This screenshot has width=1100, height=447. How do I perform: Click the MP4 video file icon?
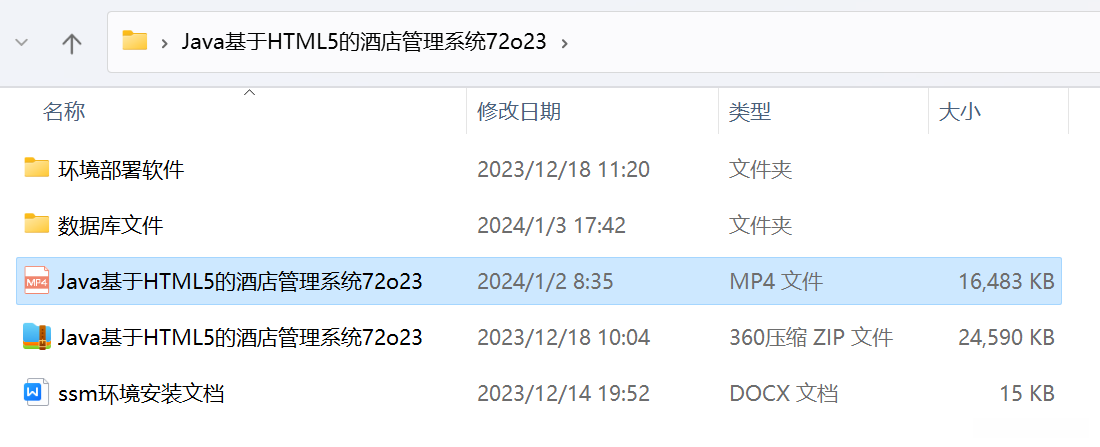(36, 281)
